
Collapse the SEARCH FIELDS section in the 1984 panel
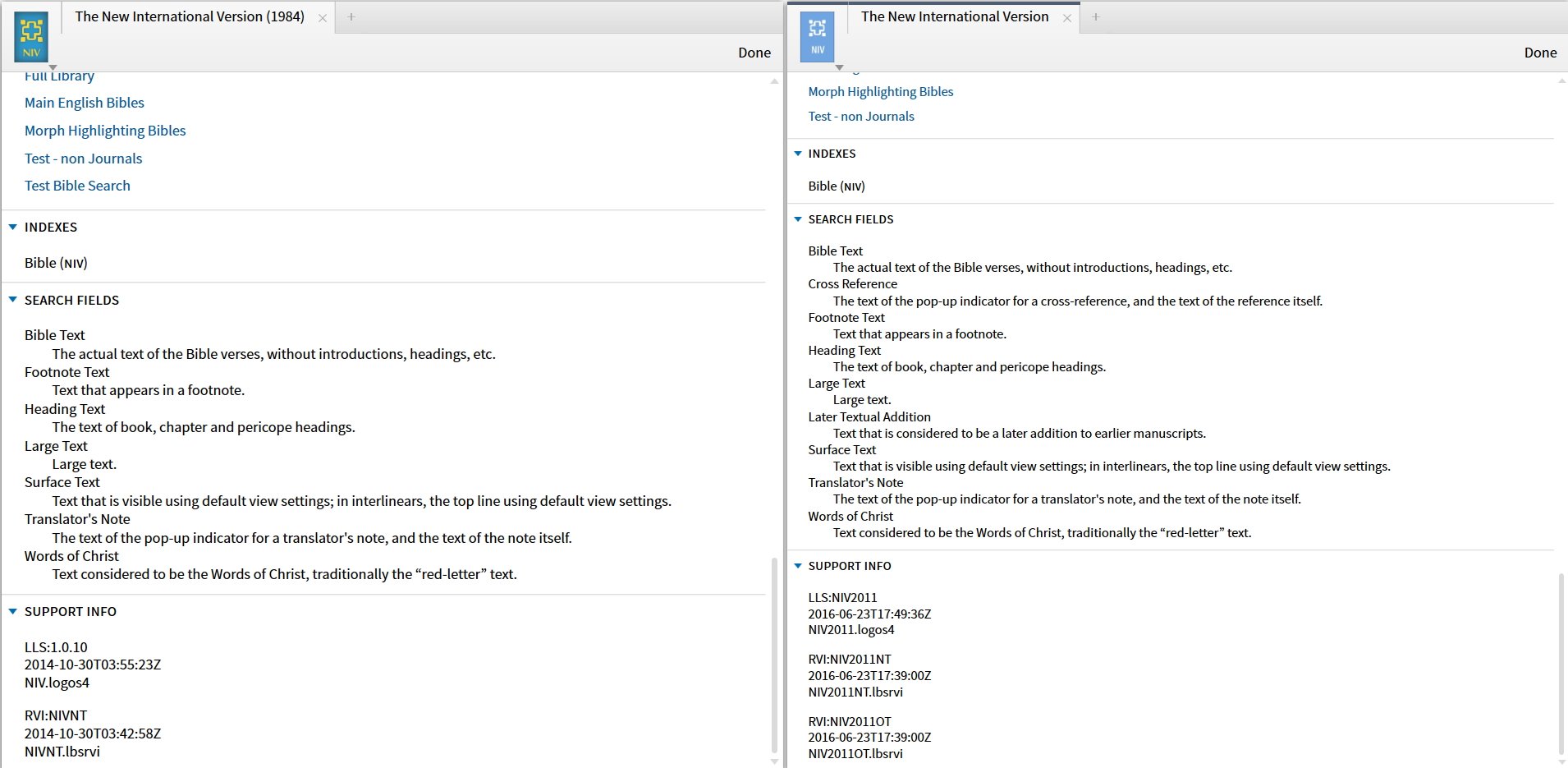coord(13,300)
